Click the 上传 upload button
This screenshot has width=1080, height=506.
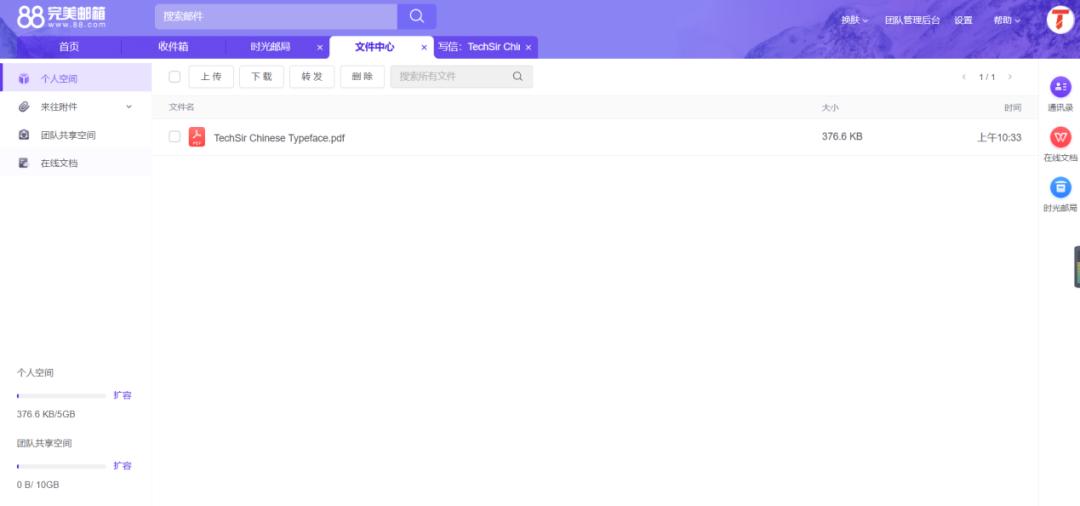(x=211, y=76)
